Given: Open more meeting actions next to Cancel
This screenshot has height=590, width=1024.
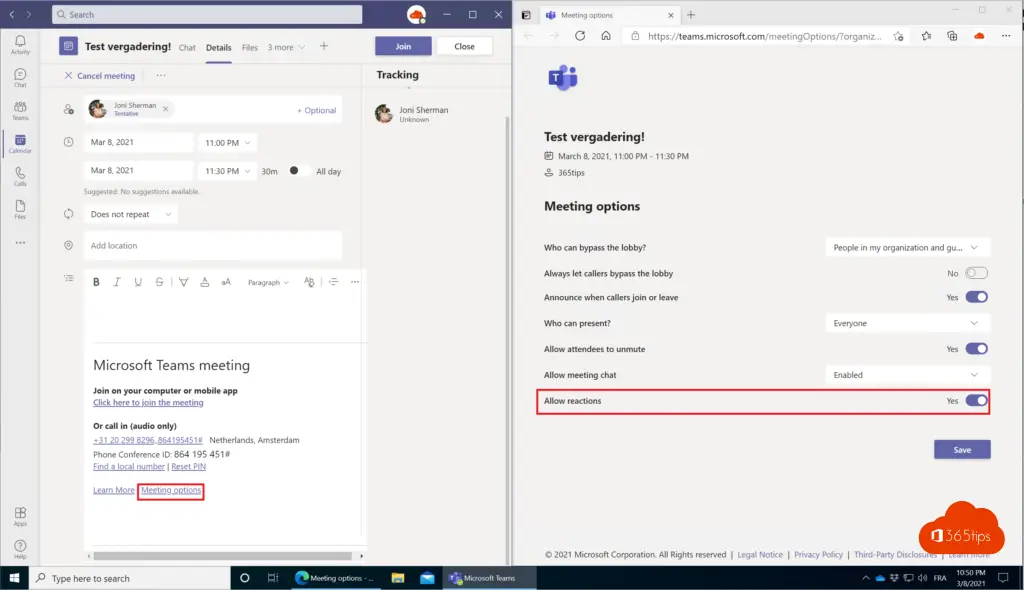Looking at the screenshot, I should (161, 75).
